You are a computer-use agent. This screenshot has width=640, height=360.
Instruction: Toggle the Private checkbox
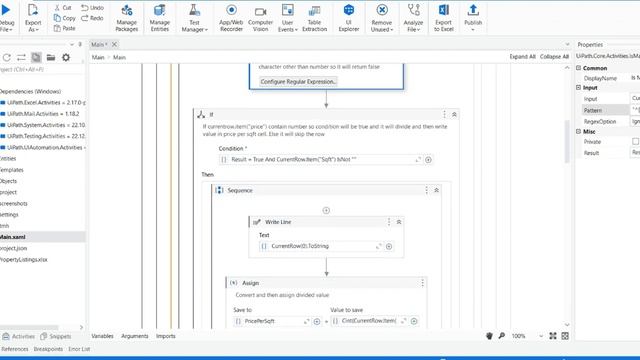click(636, 141)
